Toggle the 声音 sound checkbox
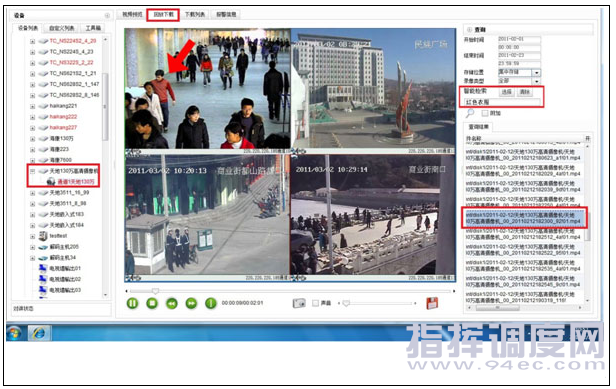This screenshot has height=389, width=616. [x=315, y=303]
